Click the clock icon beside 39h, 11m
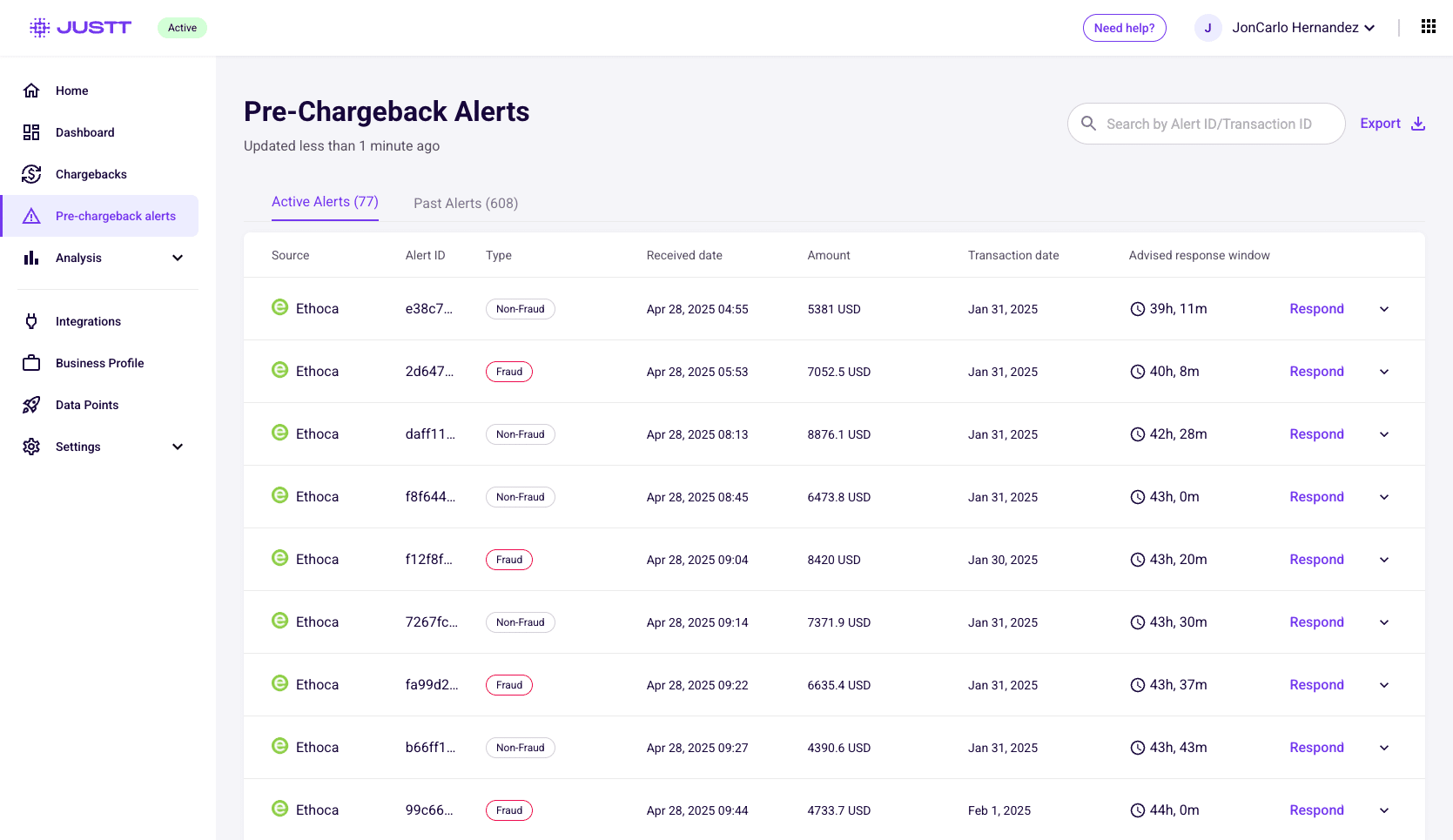Screen dimensions: 1453x840 (1137, 309)
